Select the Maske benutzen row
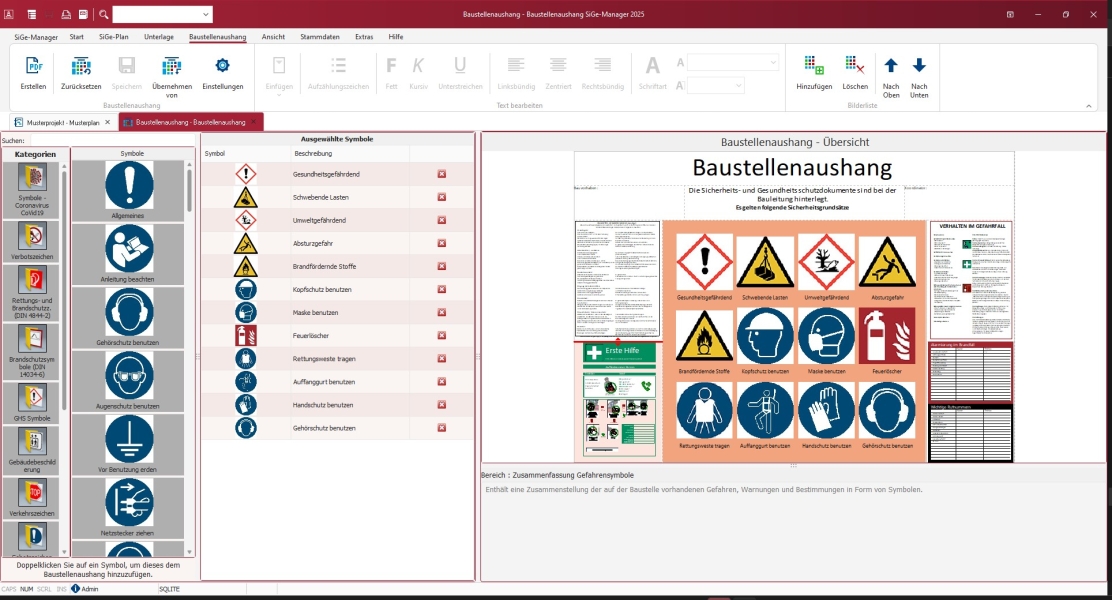 coord(338,313)
